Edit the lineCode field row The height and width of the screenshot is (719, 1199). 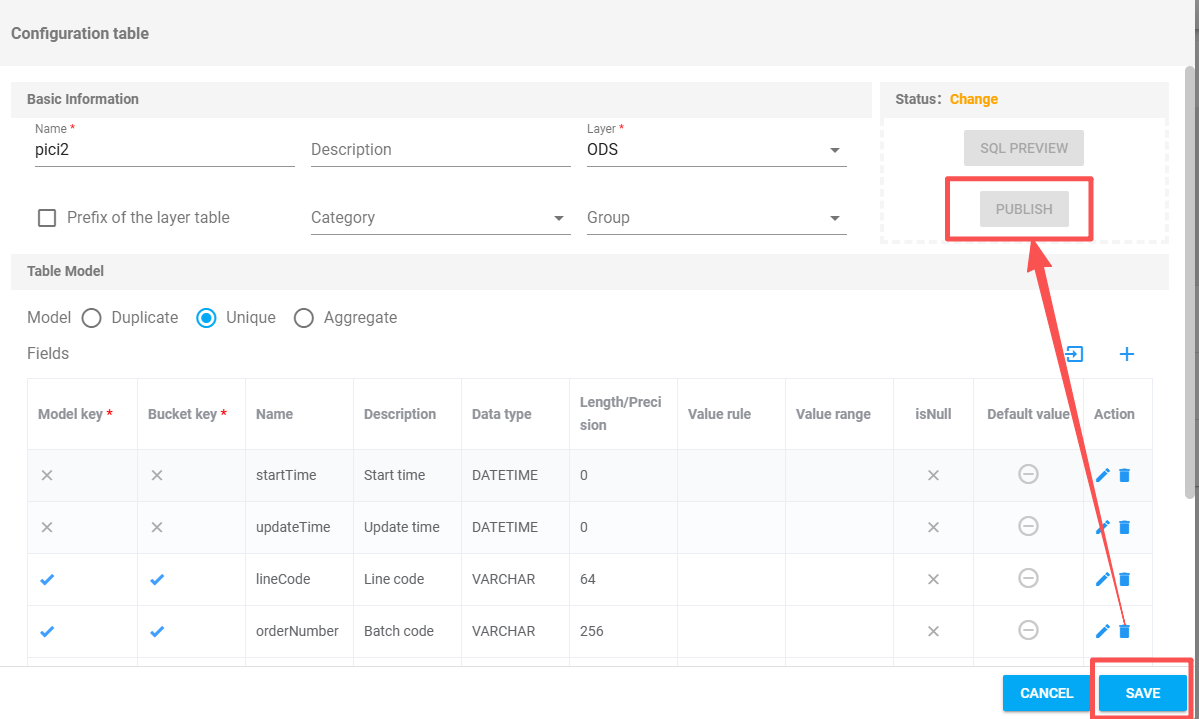click(1103, 579)
